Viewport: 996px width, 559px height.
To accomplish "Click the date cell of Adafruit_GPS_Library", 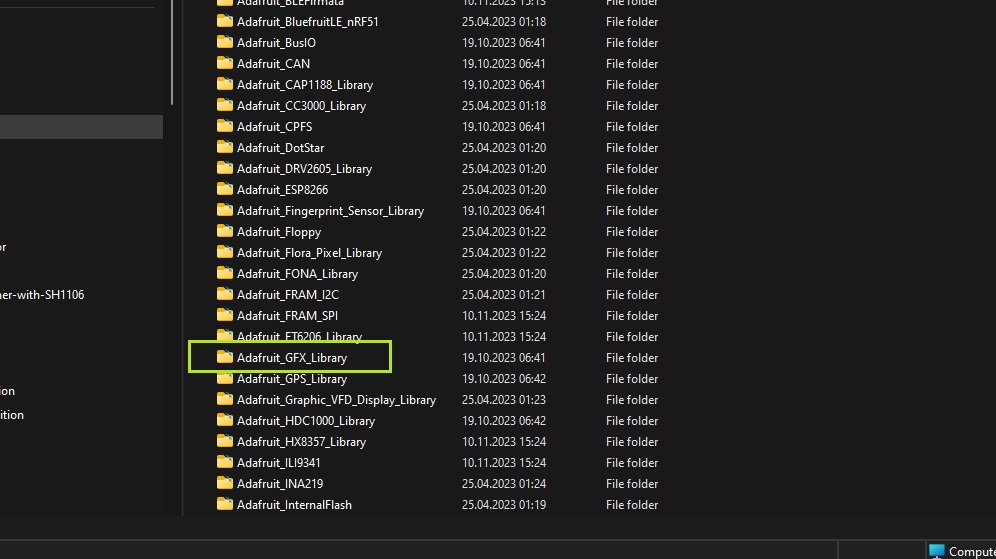I will [x=504, y=379].
